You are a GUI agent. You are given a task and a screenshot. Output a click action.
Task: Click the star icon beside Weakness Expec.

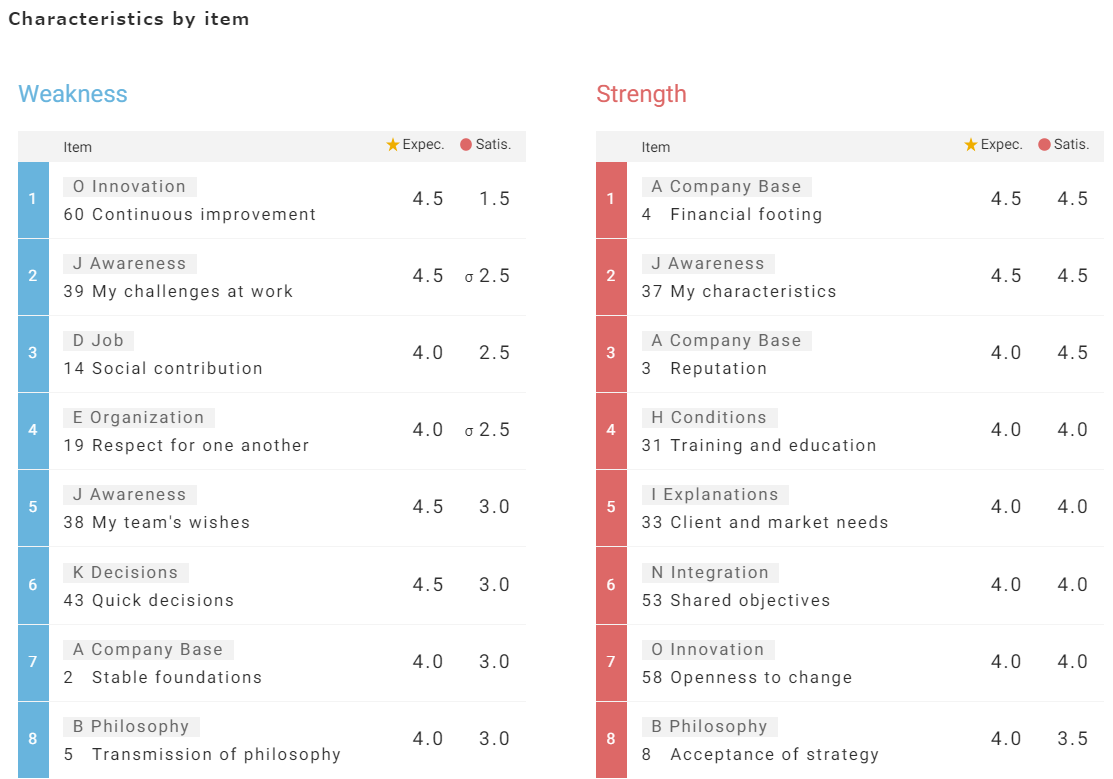pyautogui.click(x=393, y=145)
